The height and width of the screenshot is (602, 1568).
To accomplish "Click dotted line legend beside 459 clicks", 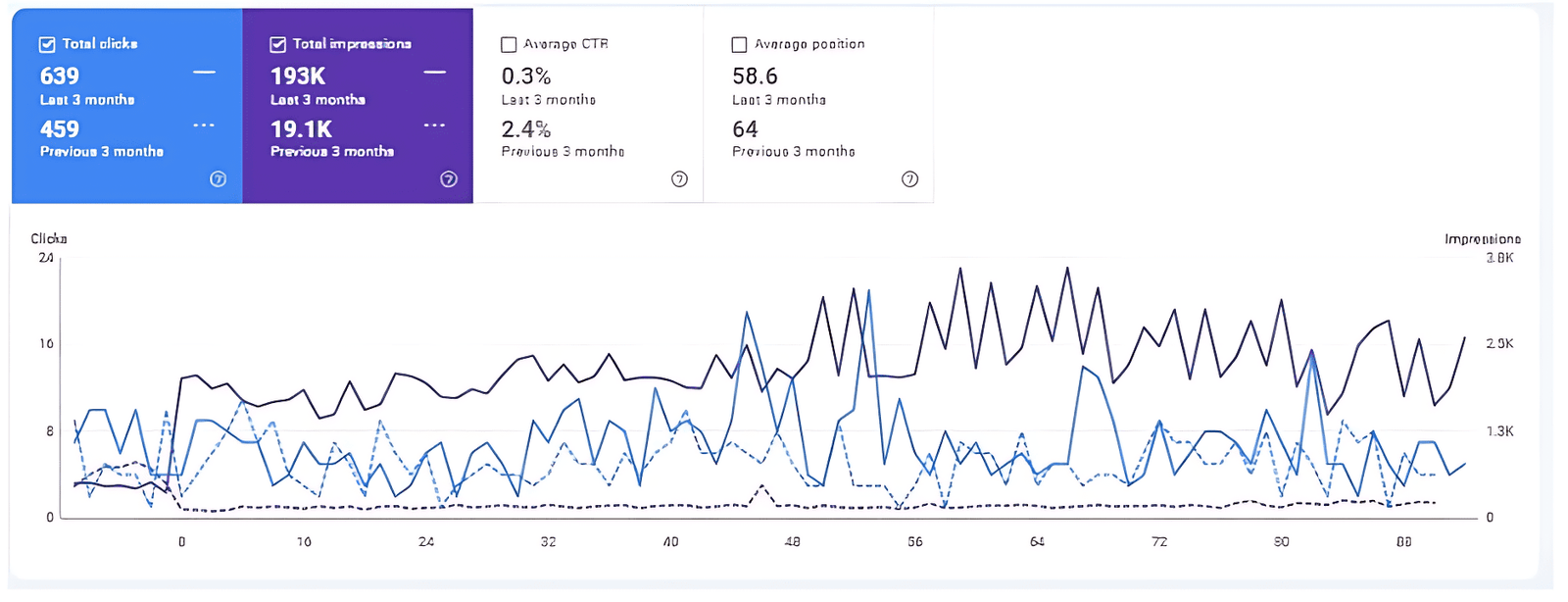I will coord(204,125).
